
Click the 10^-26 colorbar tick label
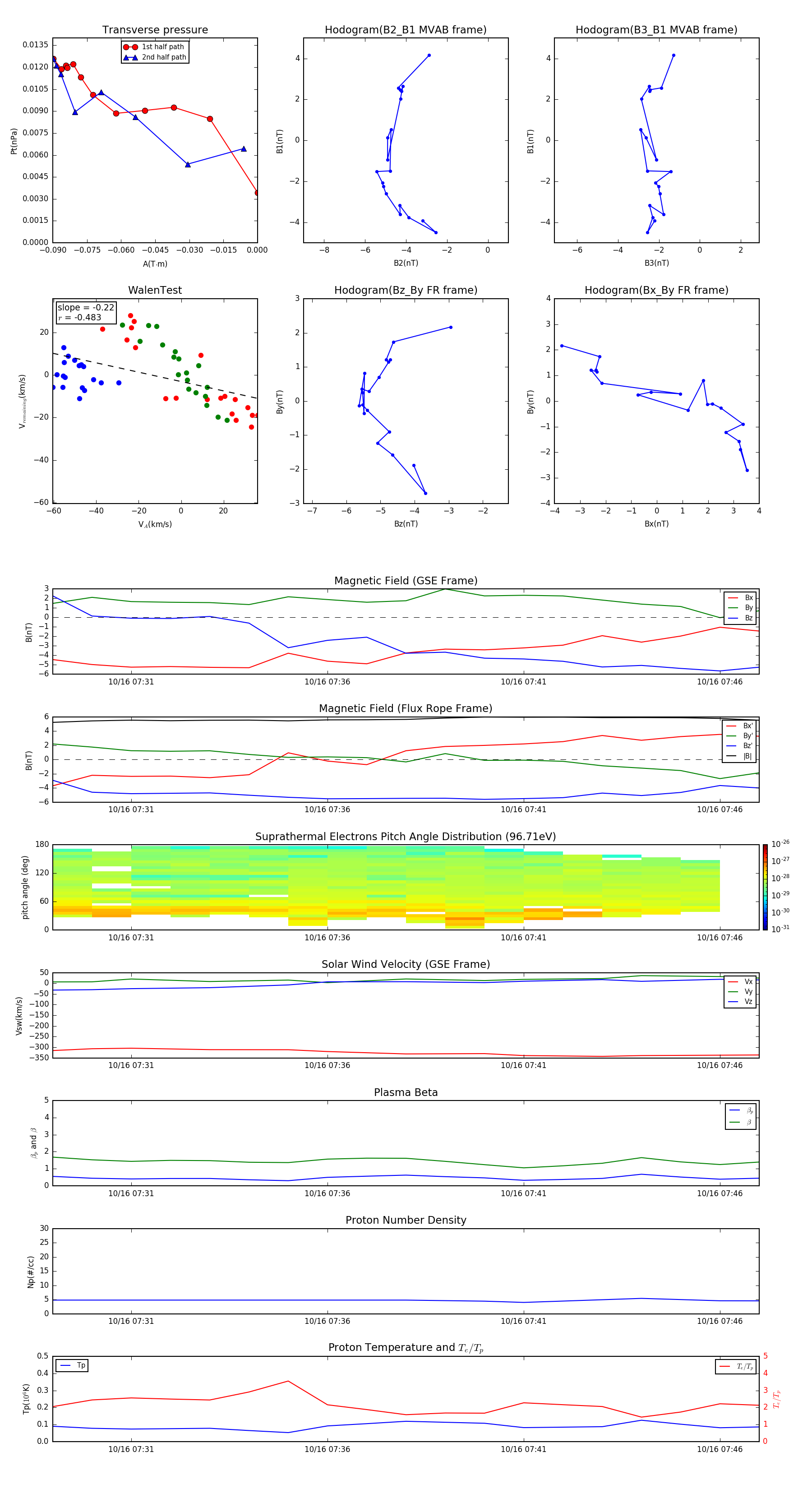click(x=780, y=844)
